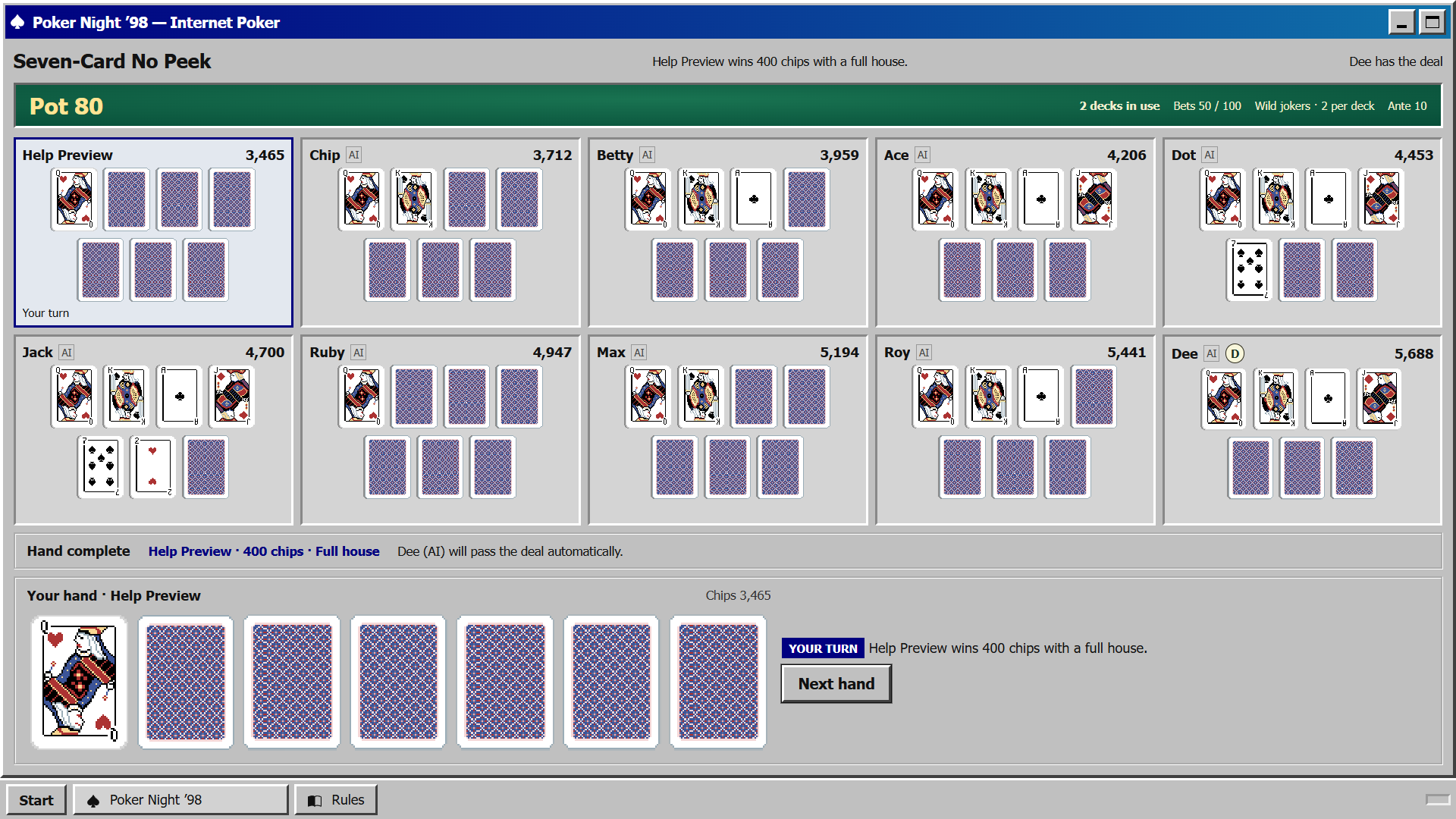Screen dimensions: 1456x819
Task: Click the Pot 80 label
Action: click(x=66, y=106)
